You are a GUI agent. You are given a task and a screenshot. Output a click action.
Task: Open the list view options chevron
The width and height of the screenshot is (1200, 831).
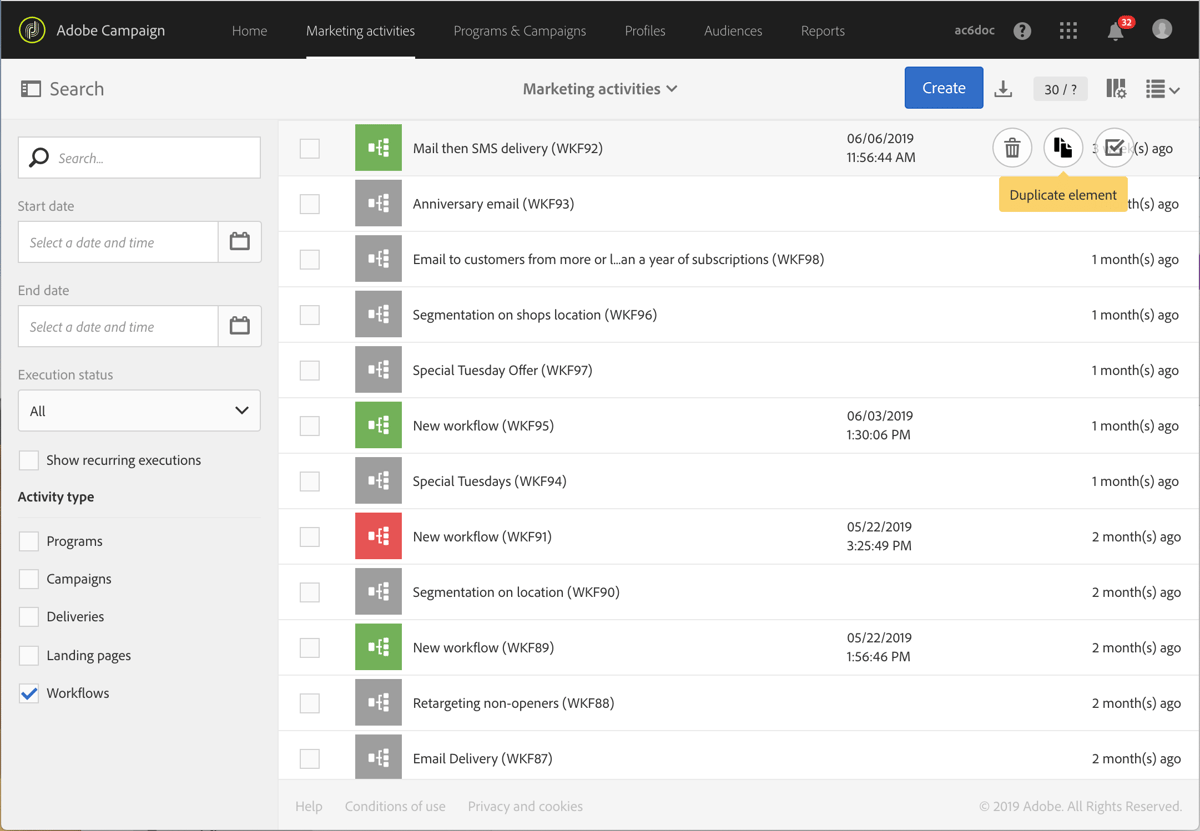pyautogui.click(x=1163, y=88)
